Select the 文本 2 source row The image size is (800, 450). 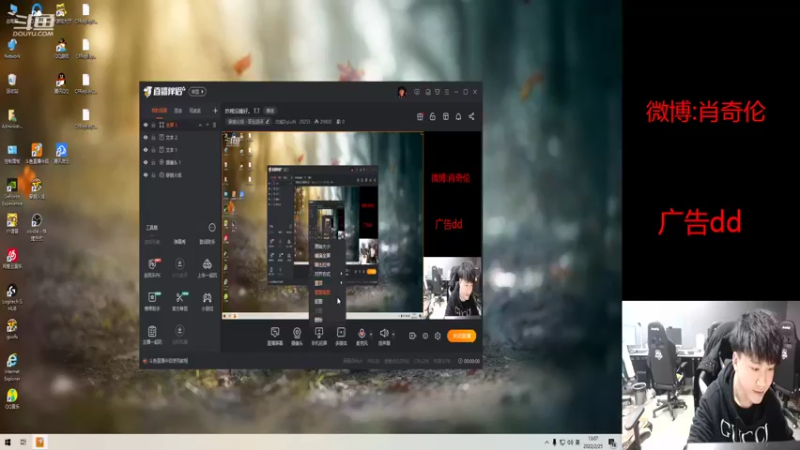pyautogui.click(x=180, y=137)
